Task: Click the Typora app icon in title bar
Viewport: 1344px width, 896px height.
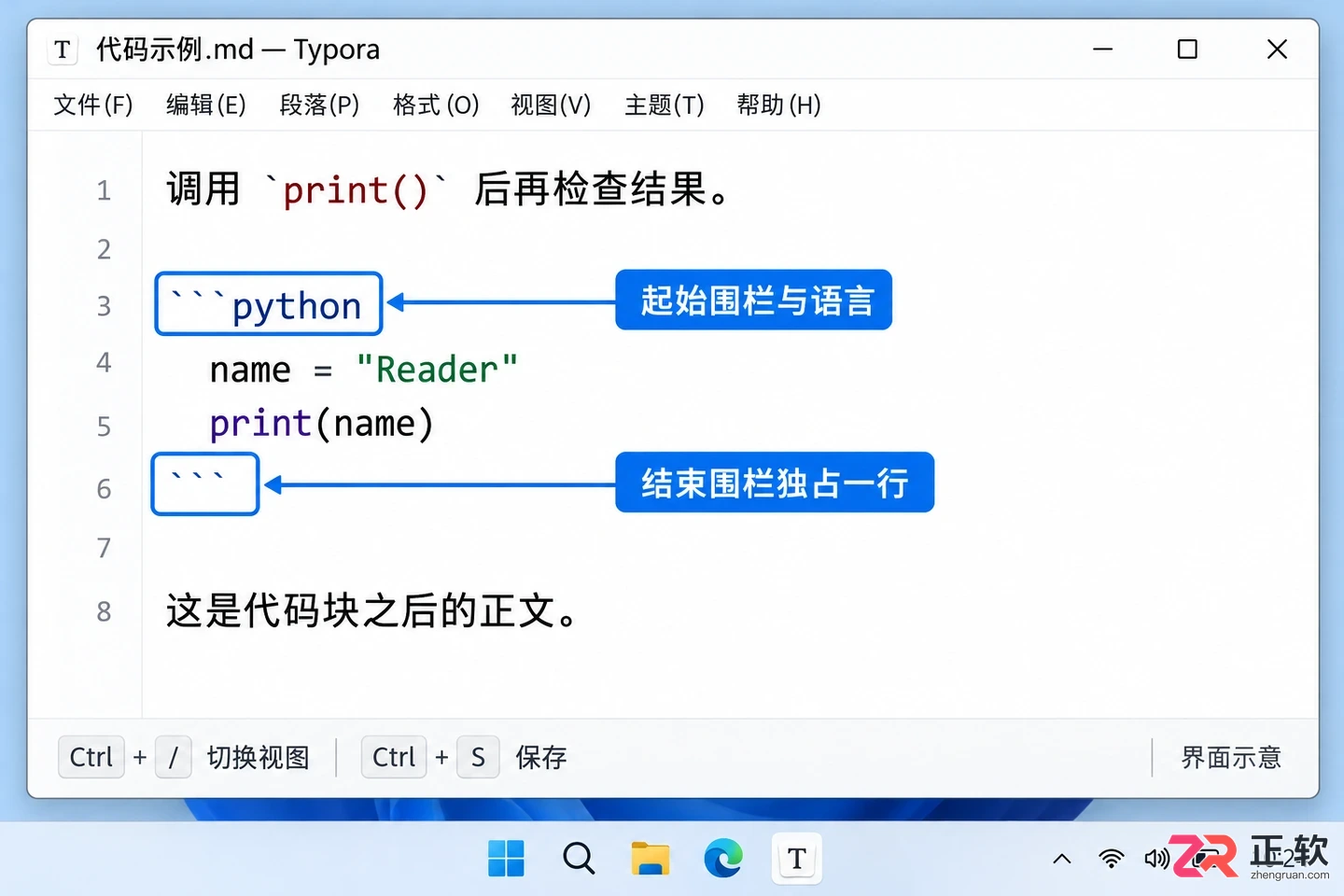Action: tap(63, 49)
